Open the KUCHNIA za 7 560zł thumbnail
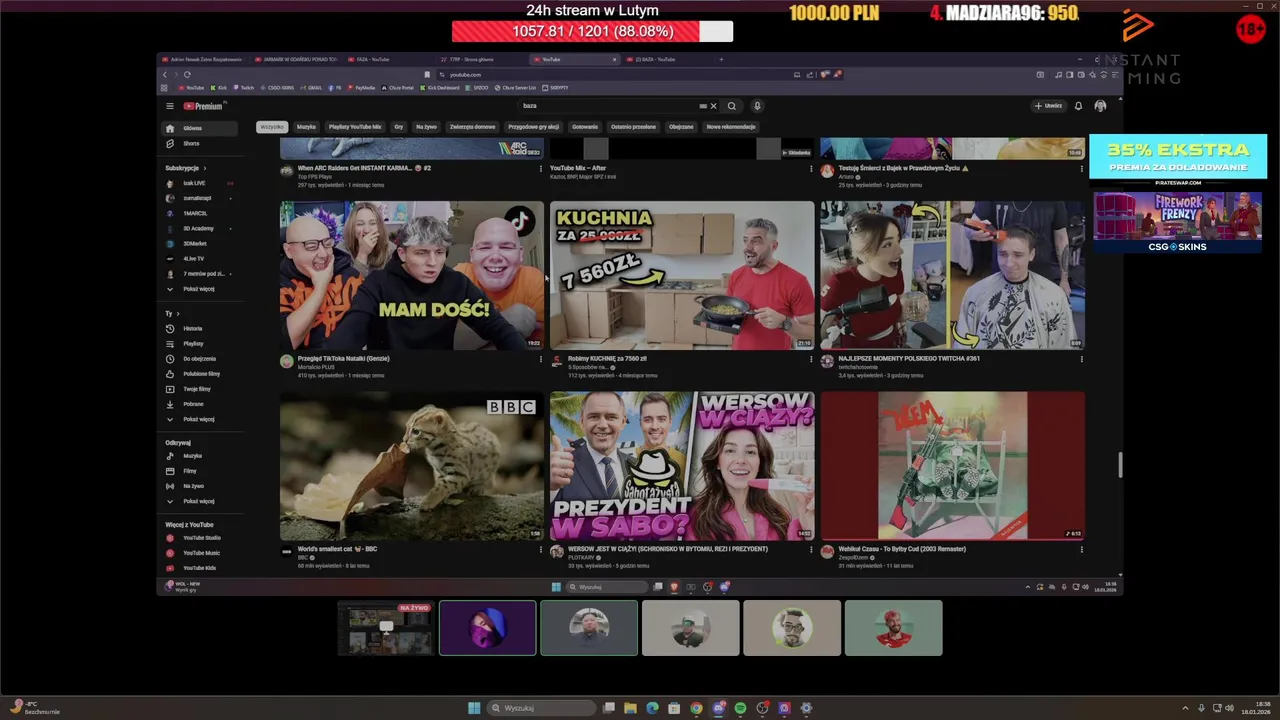Screen dimensions: 1280x720 [x=682, y=275]
